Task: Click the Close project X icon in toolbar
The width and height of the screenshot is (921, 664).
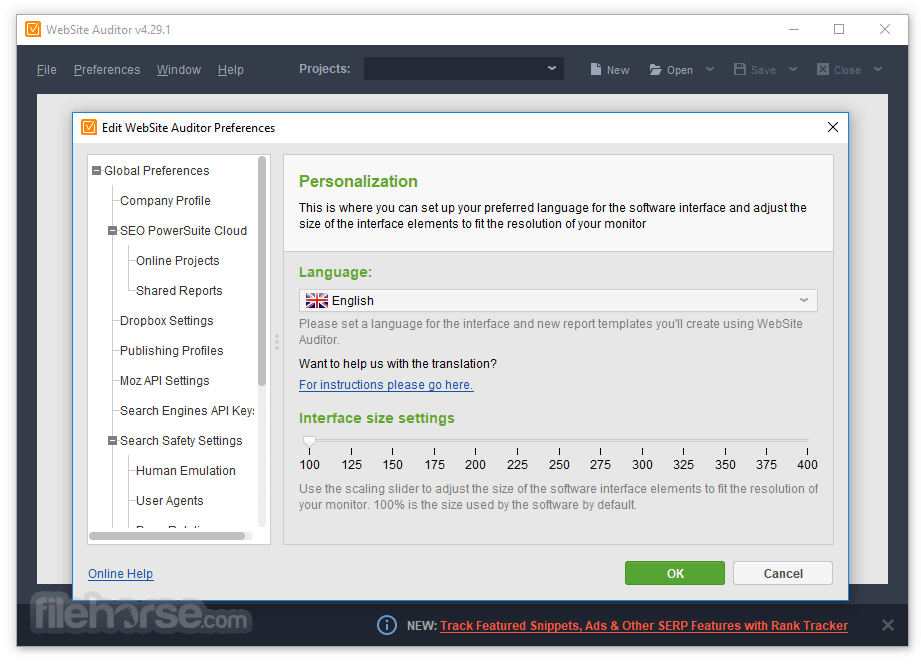Action: pyautogui.click(x=823, y=69)
